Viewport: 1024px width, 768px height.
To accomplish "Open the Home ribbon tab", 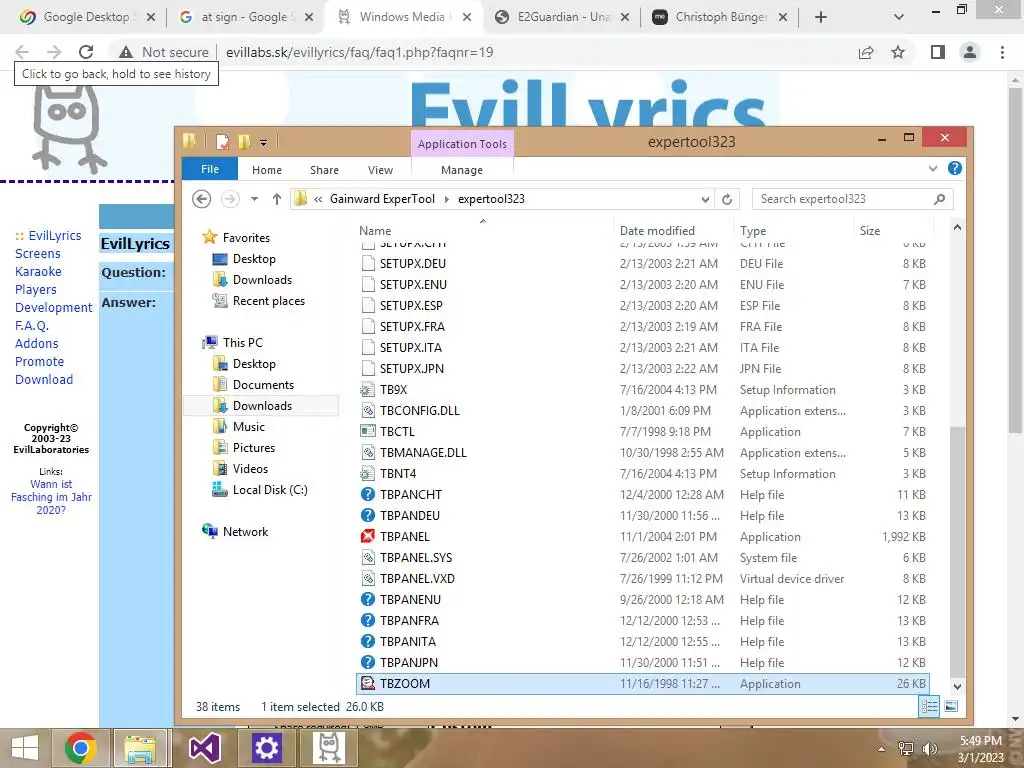I will point(266,170).
